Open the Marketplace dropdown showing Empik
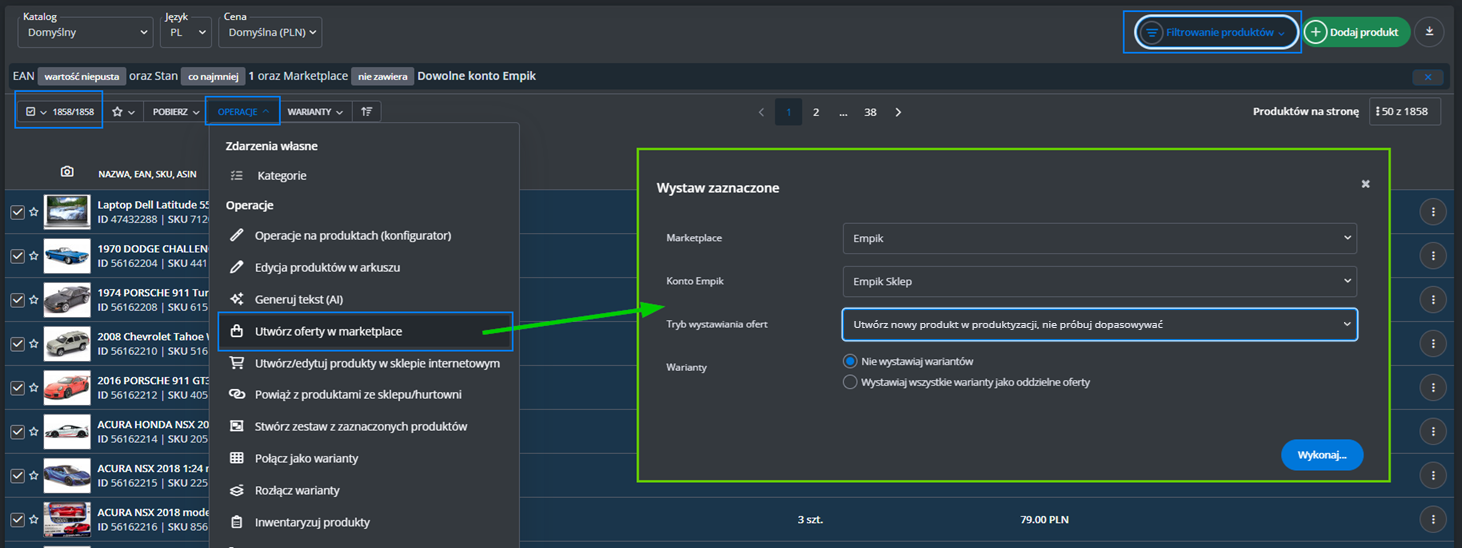The image size is (1462, 548). [x=1099, y=238]
